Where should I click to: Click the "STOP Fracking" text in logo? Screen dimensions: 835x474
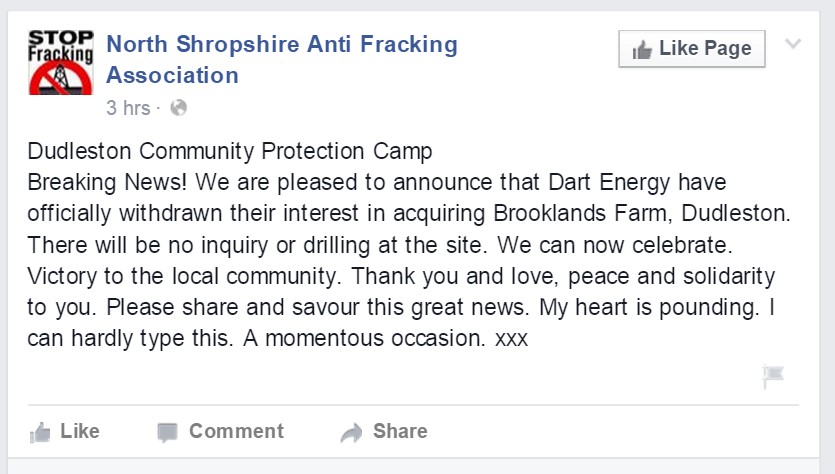click(x=60, y=46)
